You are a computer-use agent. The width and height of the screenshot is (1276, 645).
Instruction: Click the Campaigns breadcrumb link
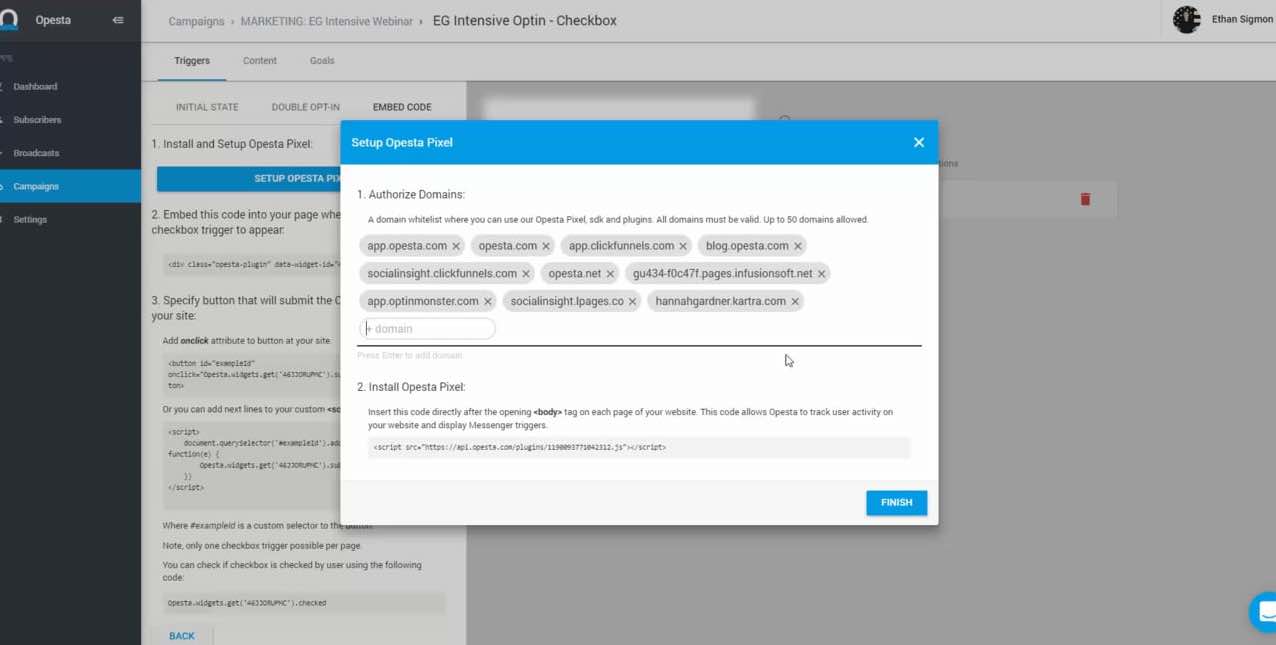(x=196, y=21)
